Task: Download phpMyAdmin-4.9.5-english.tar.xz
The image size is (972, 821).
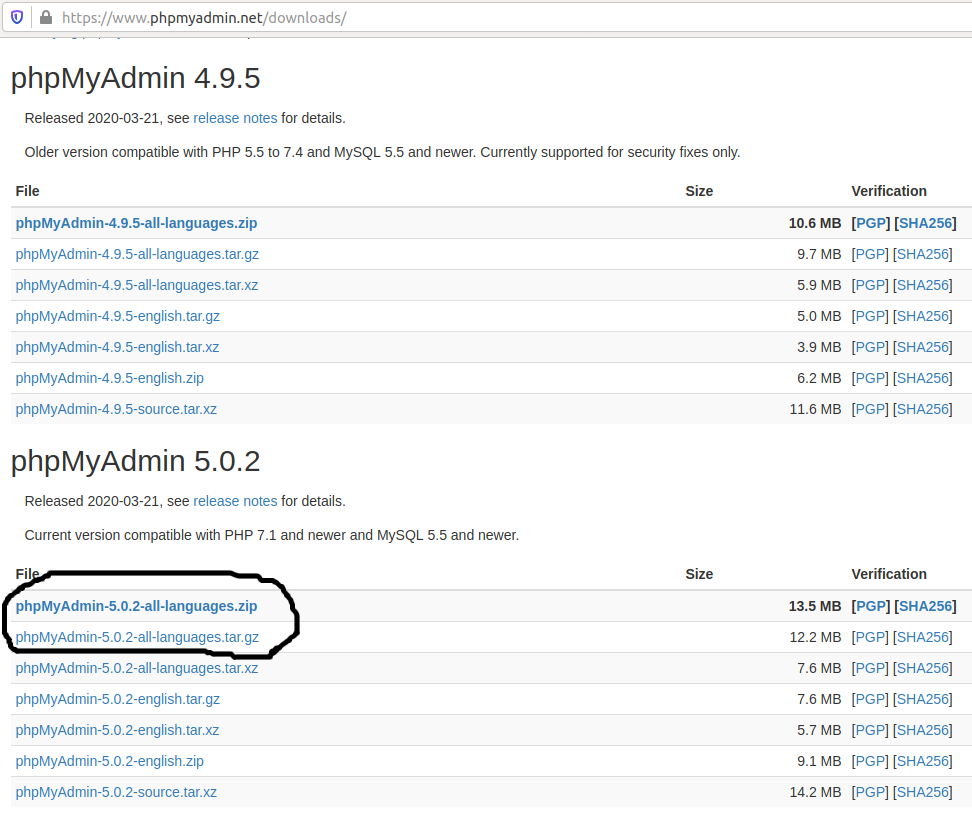Action: (117, 347)
